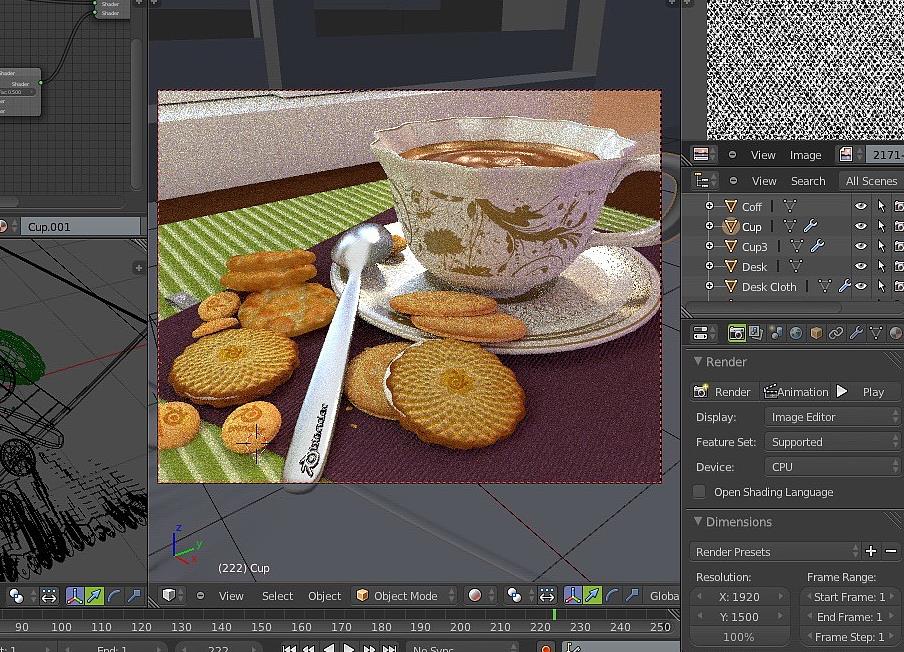The width and height of the screenshot is (904, 652).
Task: Open the Object menu in the 3D view
Action: pyautogui.click(x=325, y=596)
